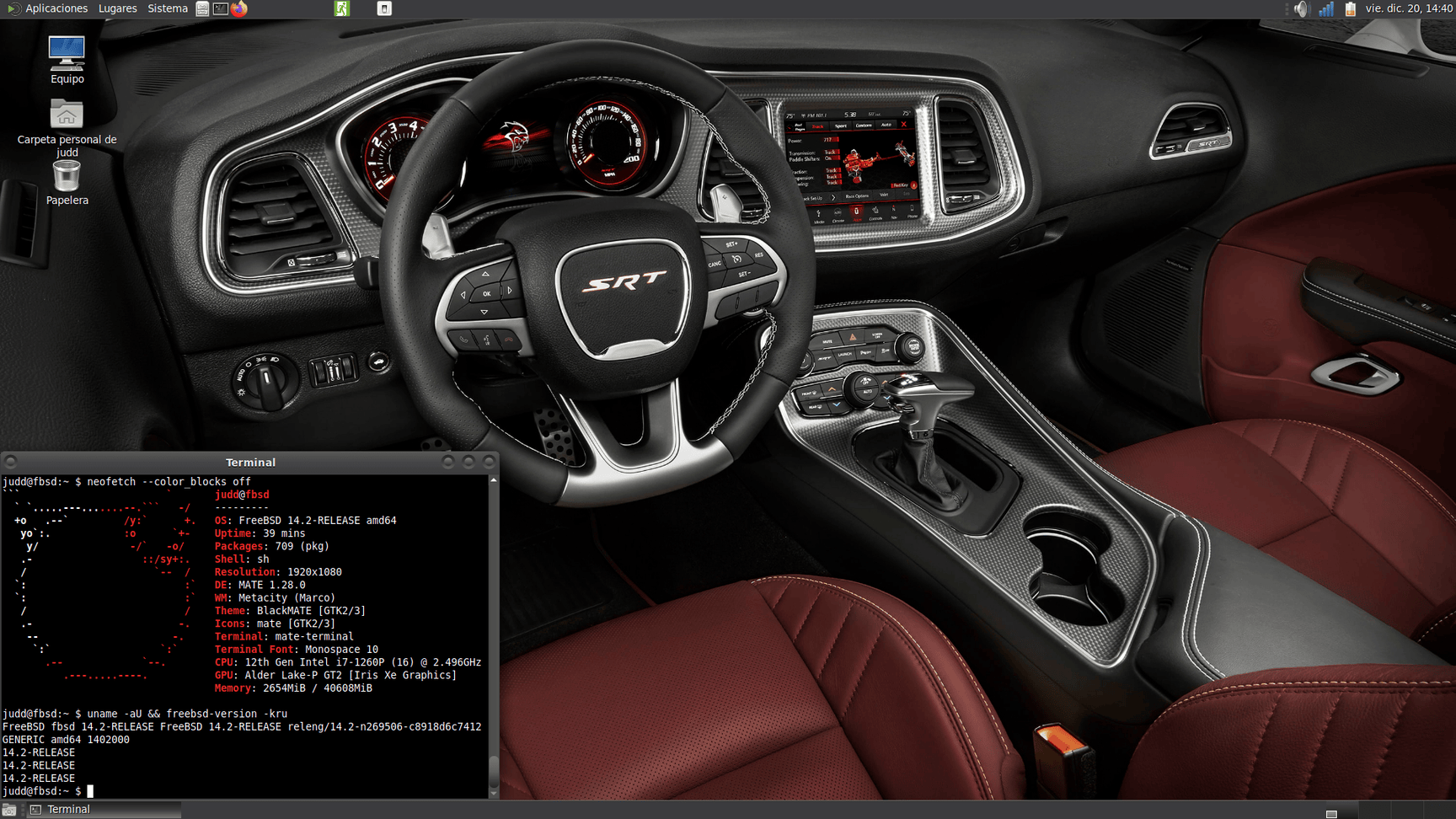
Task: Click the terminal scrollbar down arrow
Action: tap(494, 793)
